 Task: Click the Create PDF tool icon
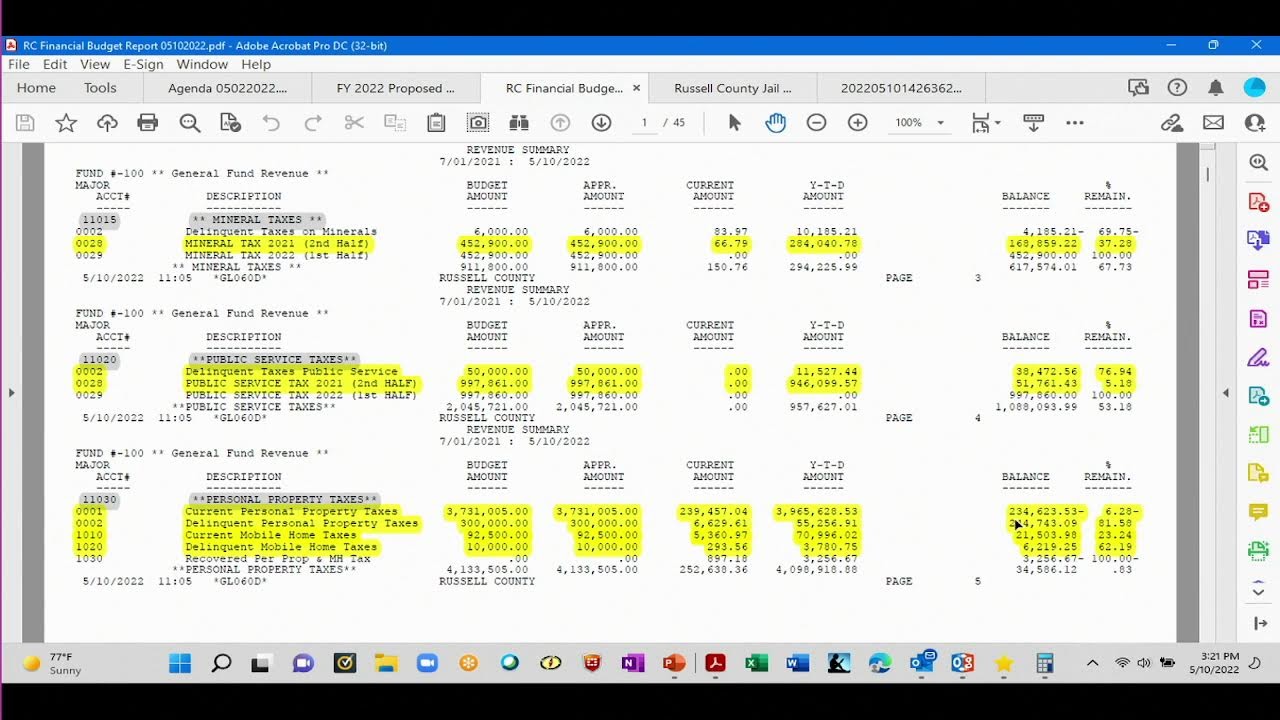point(1258,202)
